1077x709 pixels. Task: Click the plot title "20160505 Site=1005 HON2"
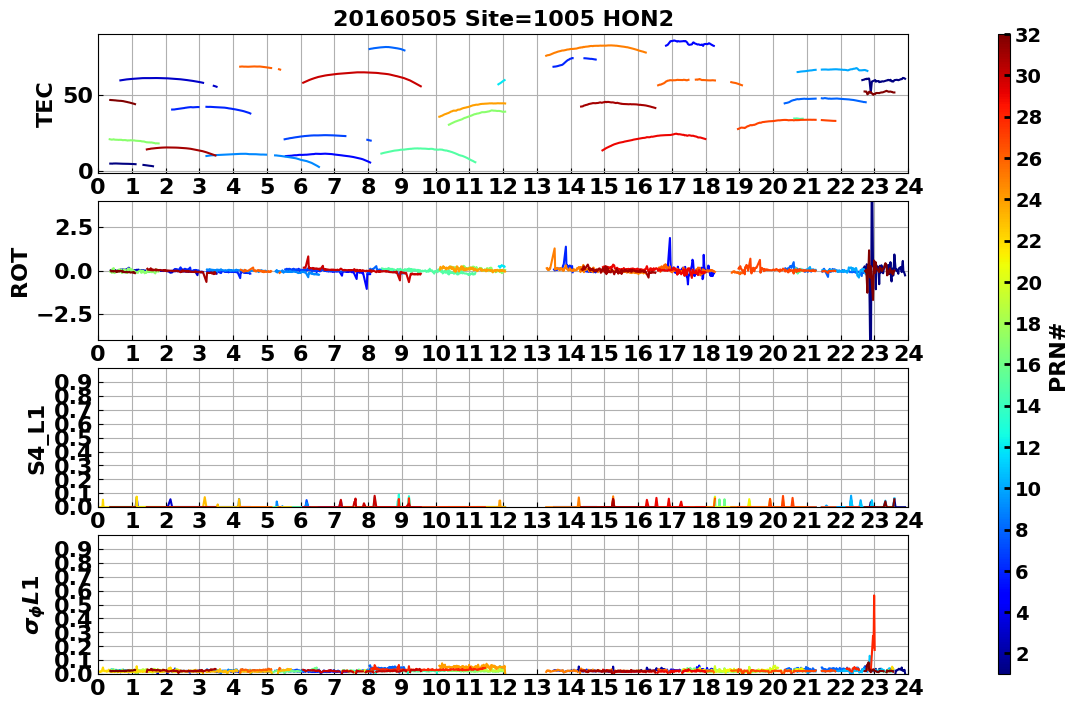click(503, 18)
